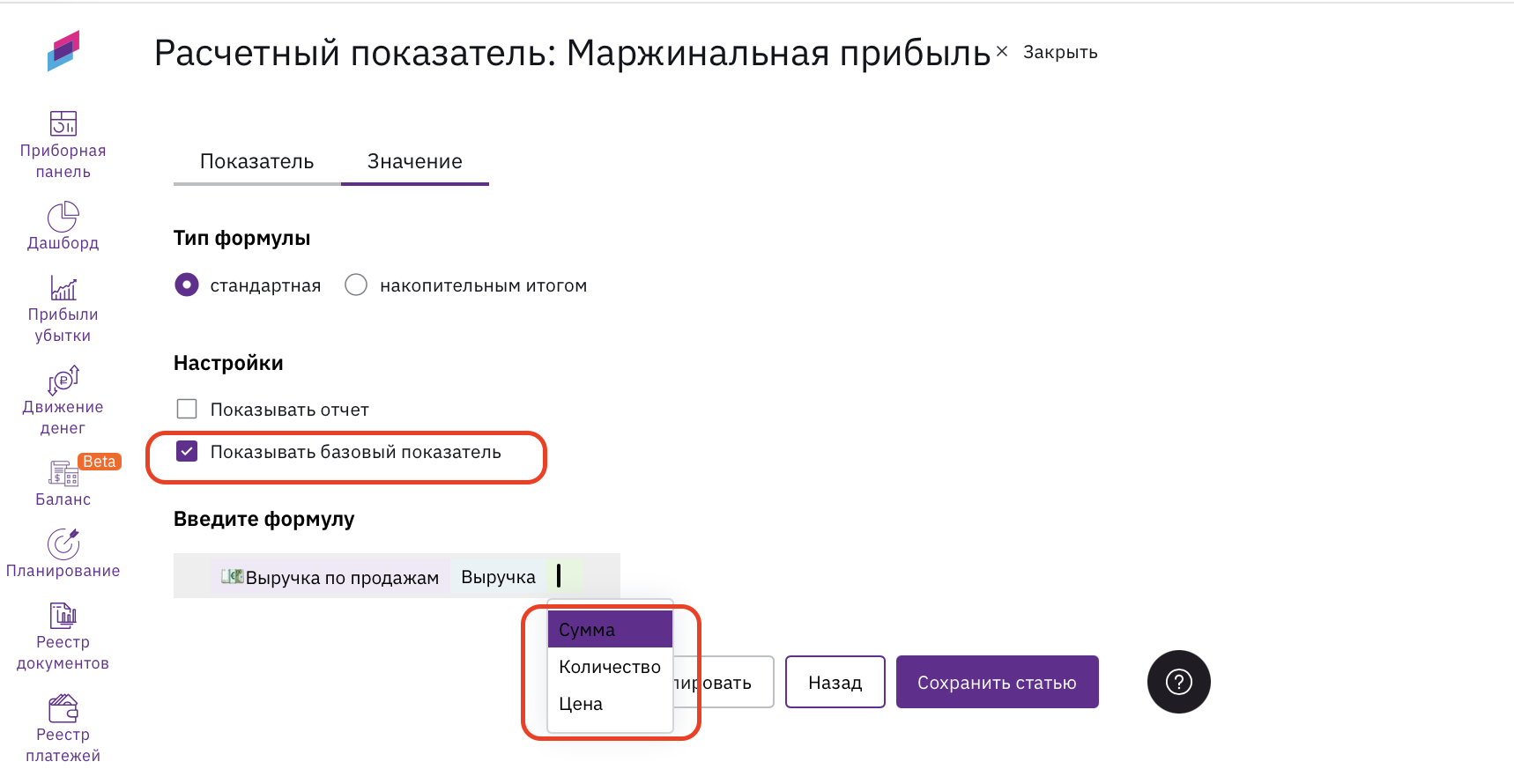The width and height of the screenshot is (1514, 784).
Task: Select the стандартная formula type
Action: [187, 285]
